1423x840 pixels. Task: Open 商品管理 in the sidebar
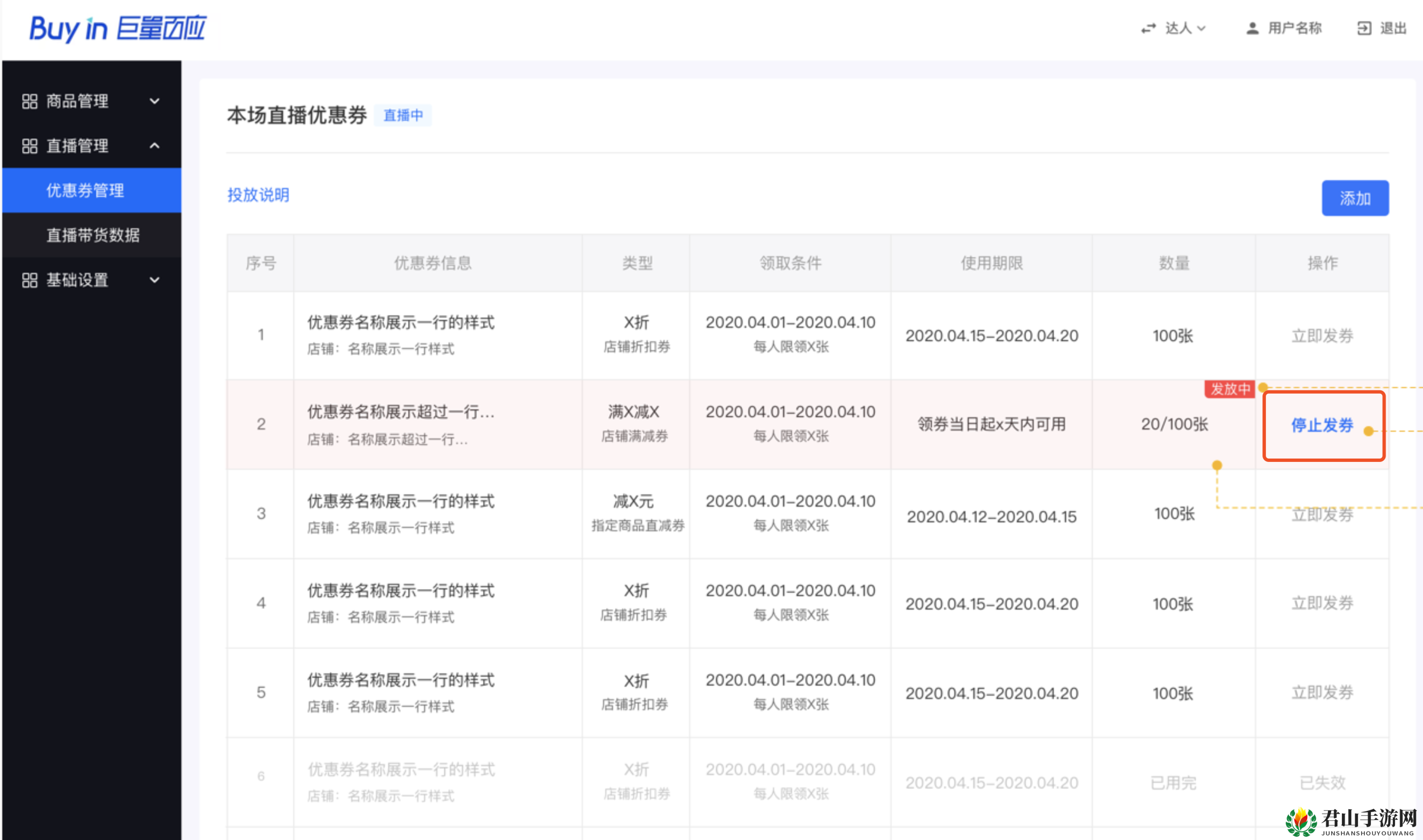coord(92,101)
